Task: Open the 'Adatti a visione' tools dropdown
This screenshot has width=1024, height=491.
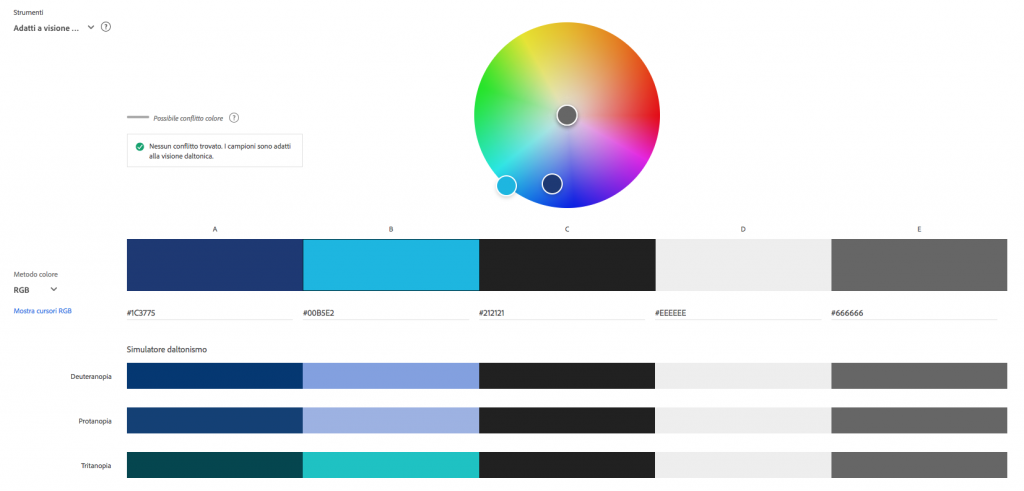Action: pyautogui.click(x=55, y=27)
